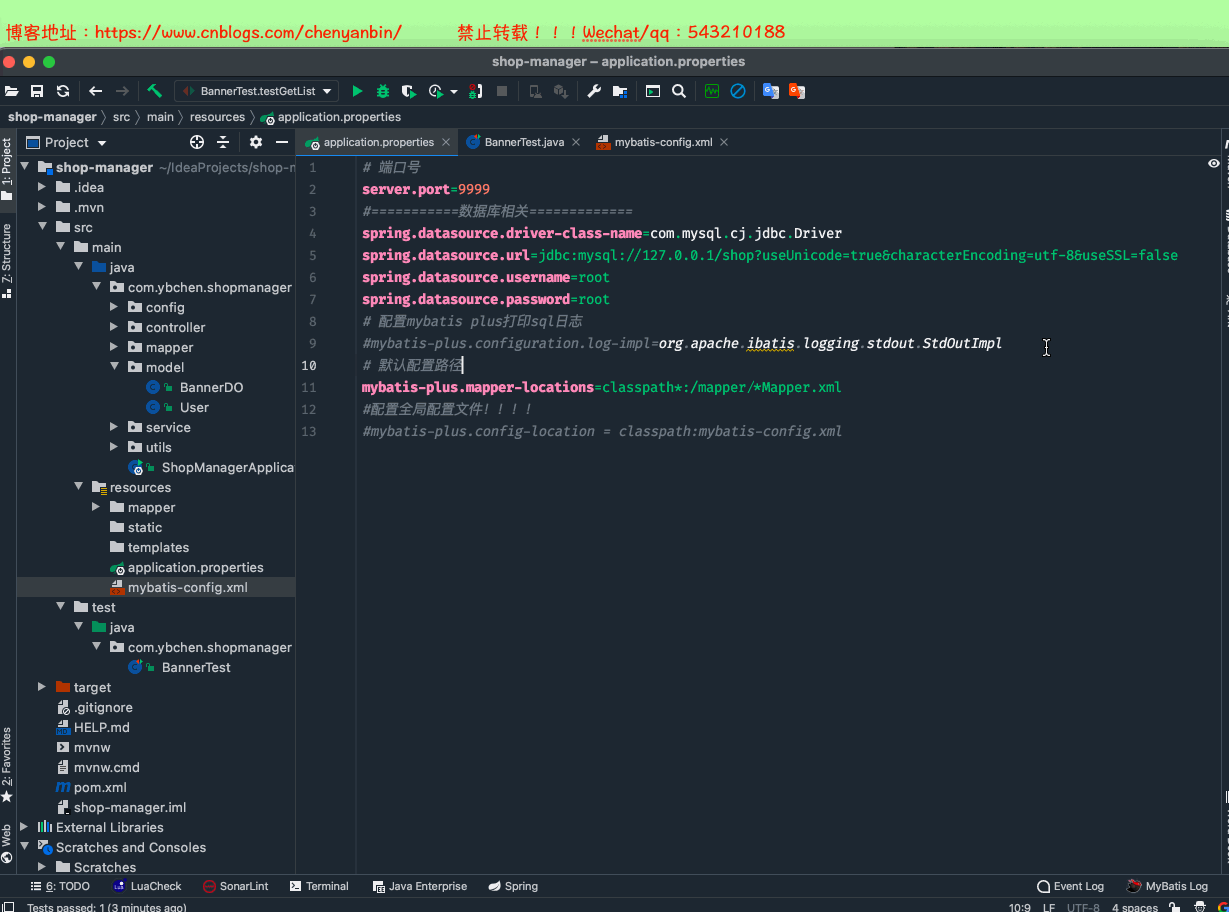1229x912 pixels.
Task: Switch to mybatis-config.xml tab
Action: 663,142
